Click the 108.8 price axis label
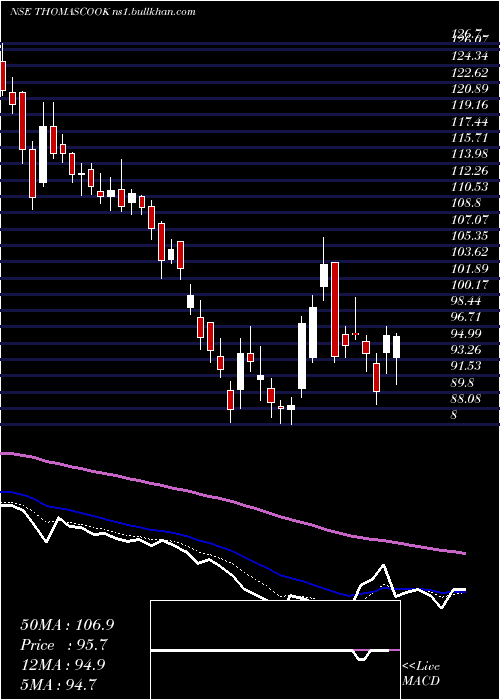 tap(466, 204)
